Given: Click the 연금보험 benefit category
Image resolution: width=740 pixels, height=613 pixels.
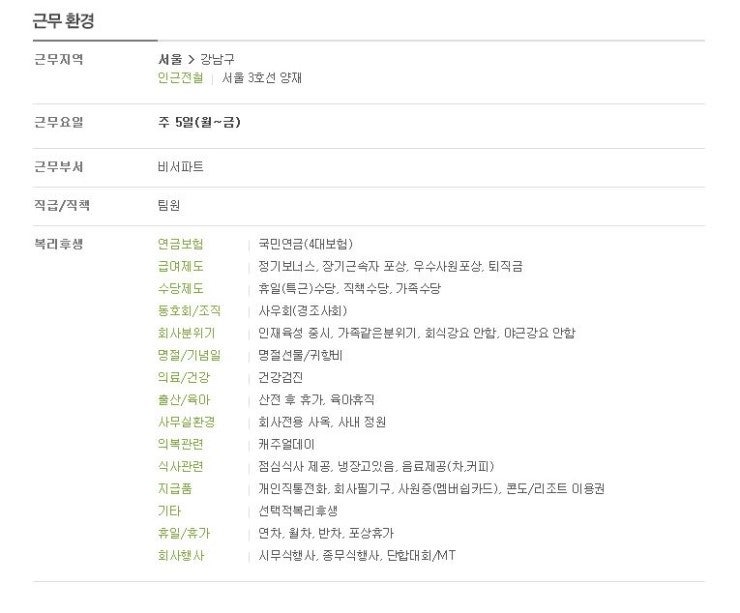Looking at the screenshot, I should pyautogui.click(x=180, y=244).
